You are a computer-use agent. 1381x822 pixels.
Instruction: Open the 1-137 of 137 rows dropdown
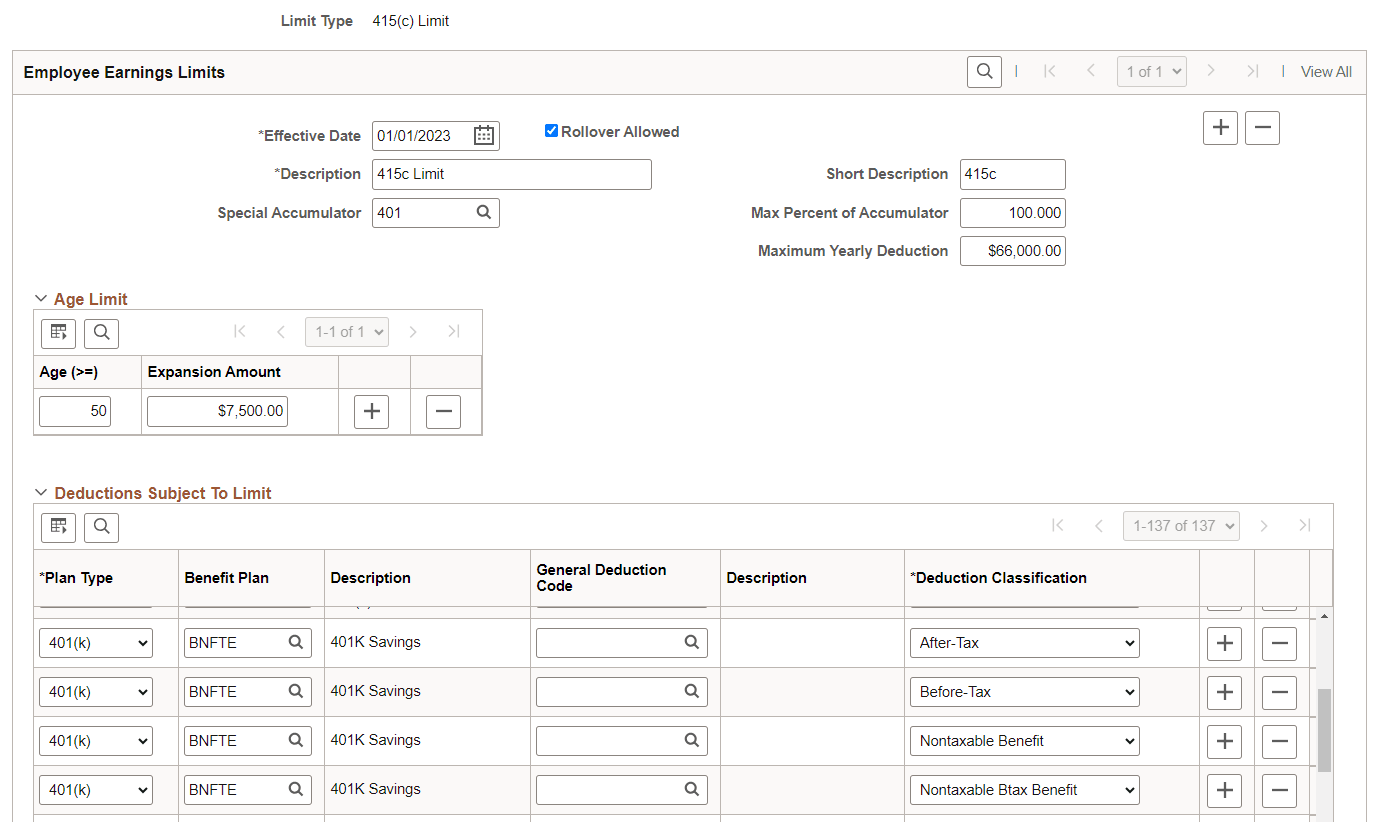(x=1181, y=526)
